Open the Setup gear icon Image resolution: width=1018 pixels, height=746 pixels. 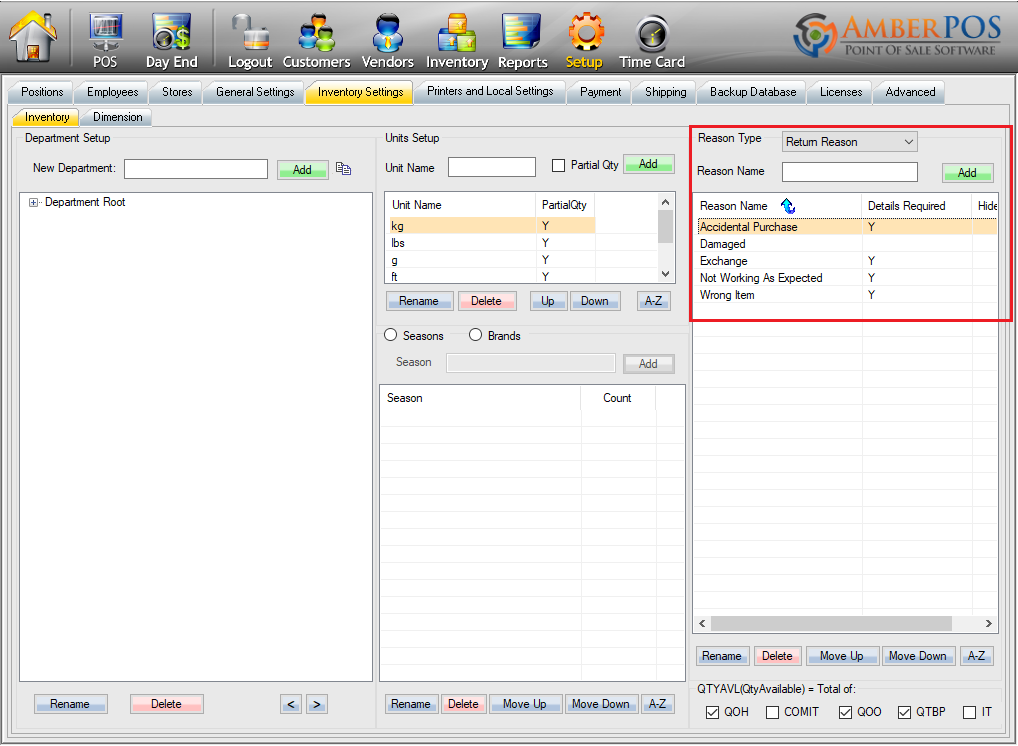tap(584, 40)
